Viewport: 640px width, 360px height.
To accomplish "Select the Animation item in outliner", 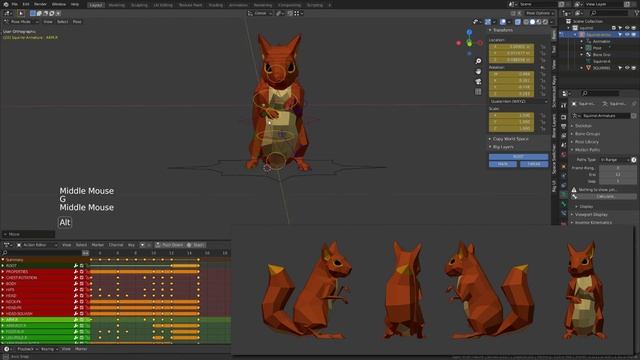I will [x=602, y=41].
